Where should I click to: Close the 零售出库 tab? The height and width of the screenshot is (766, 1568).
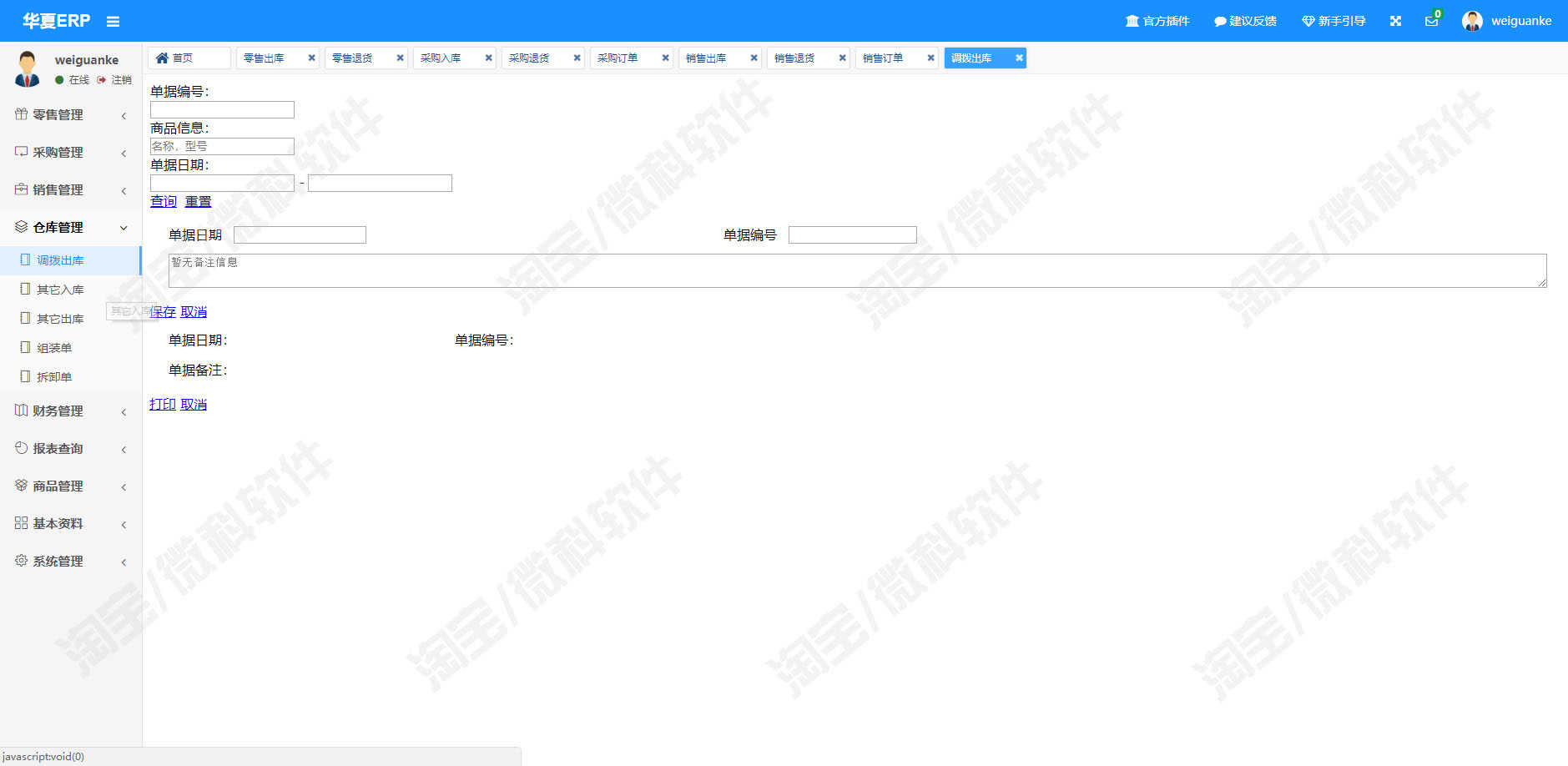[311, 58]
